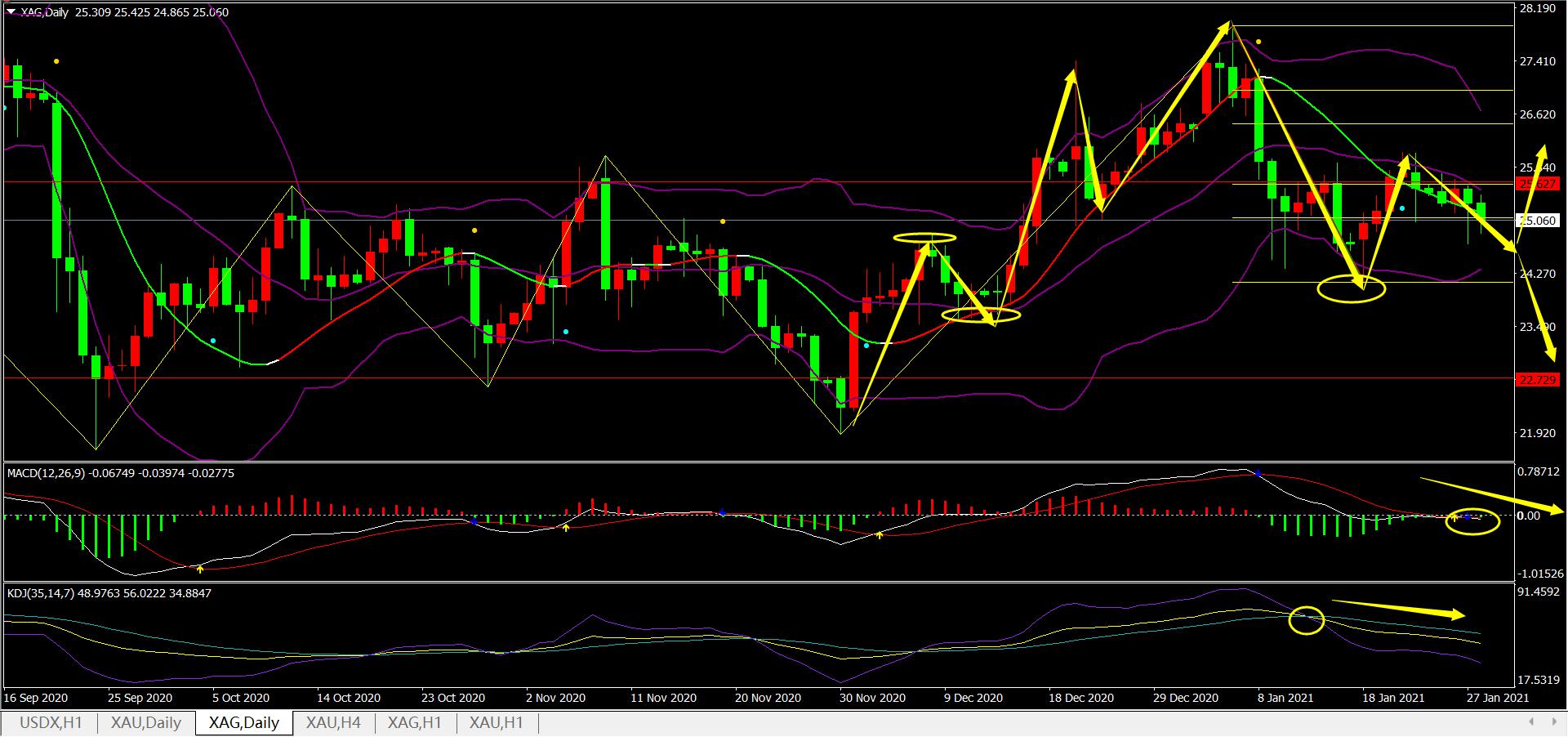Click the yellow ellipse near 24.270 low
Image resolution: width=1568 pixels, height=737 pixels.
point(1352,288)
